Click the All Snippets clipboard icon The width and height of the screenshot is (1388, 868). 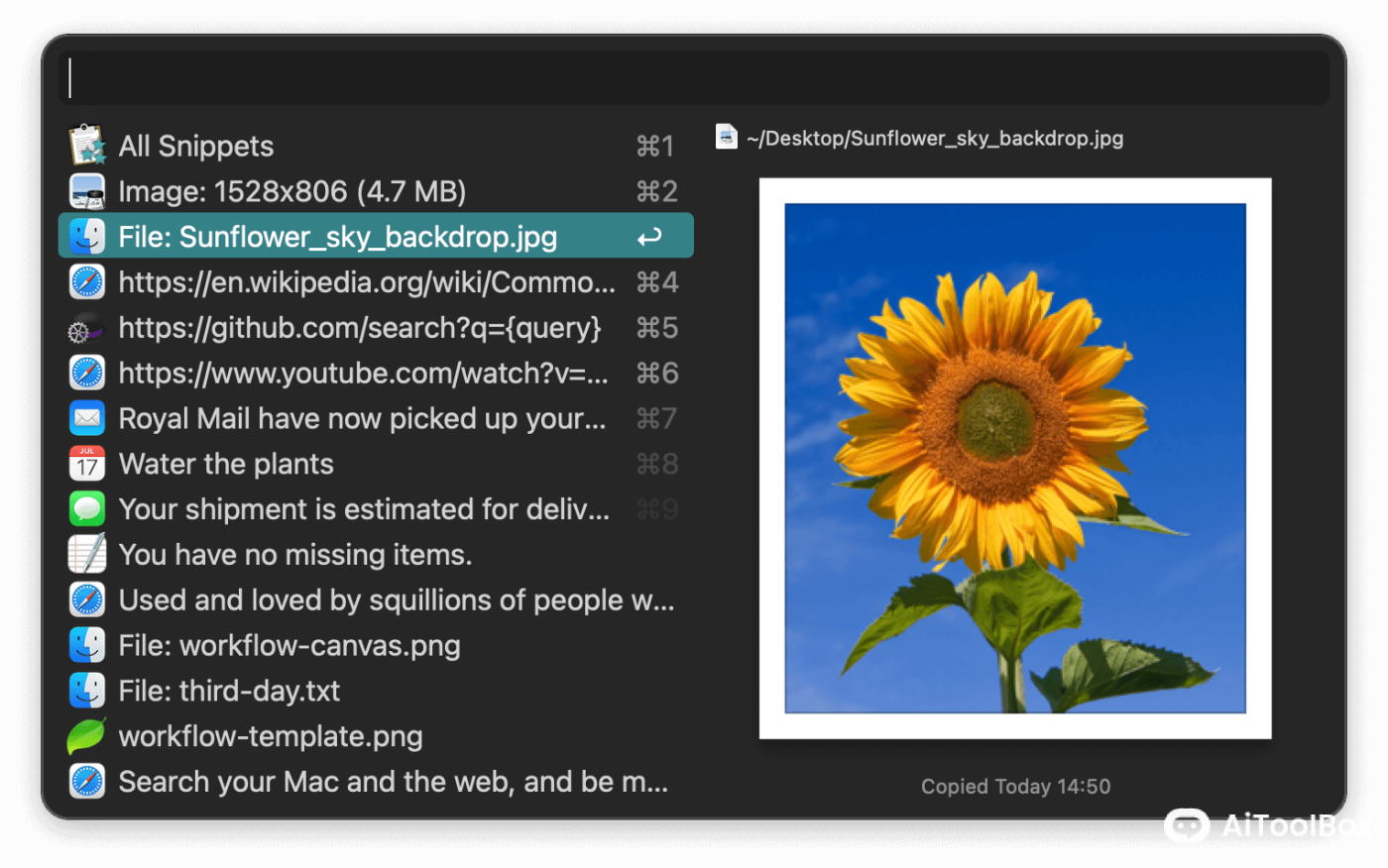point(87,146)
